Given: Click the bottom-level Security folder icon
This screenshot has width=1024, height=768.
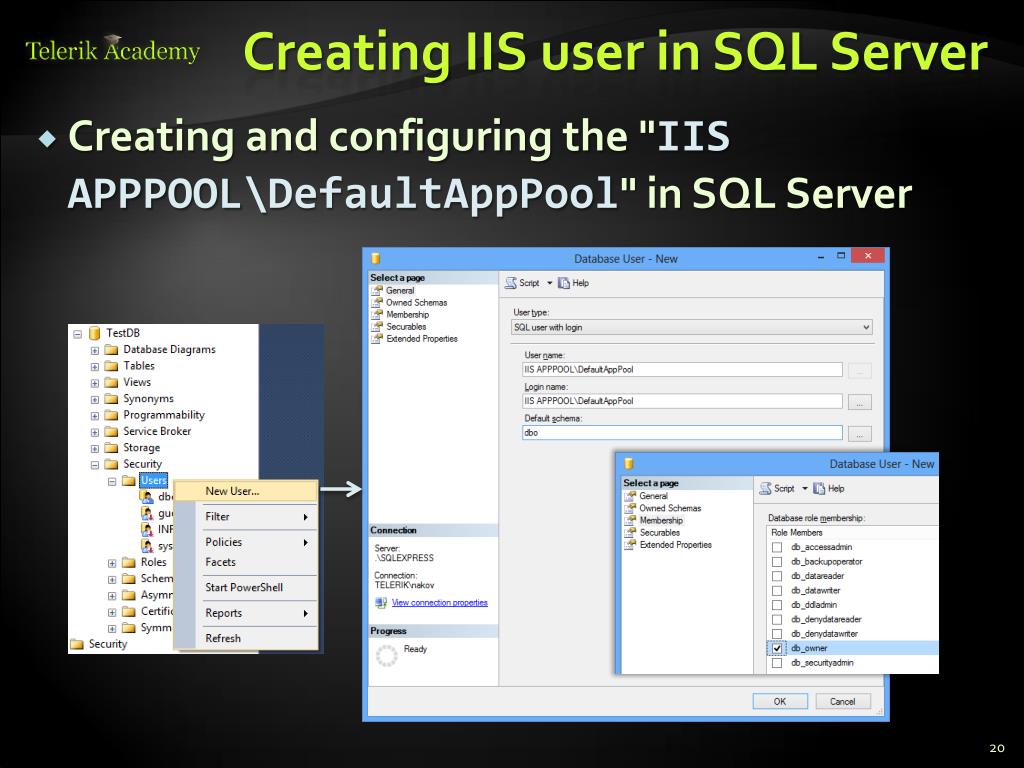Looking at the screenshot, I should pyautogui.click(x=77, y=644).
